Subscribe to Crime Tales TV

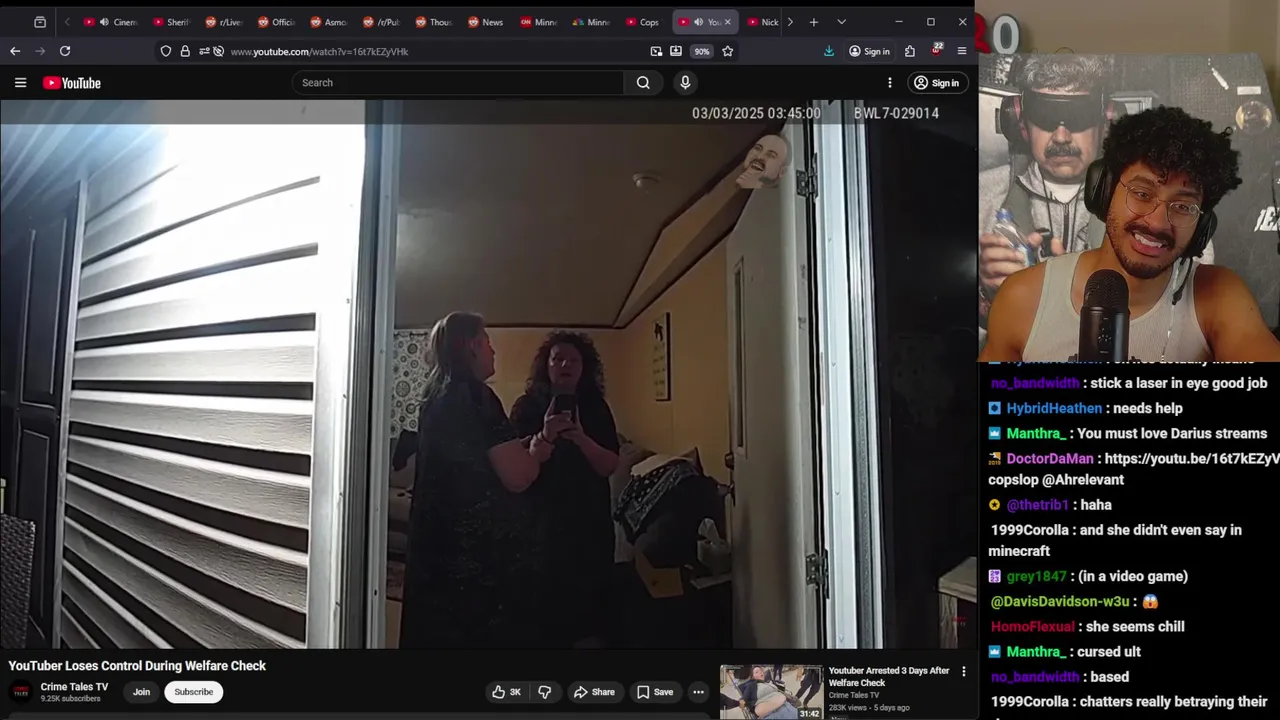click(x=194, y=692)
